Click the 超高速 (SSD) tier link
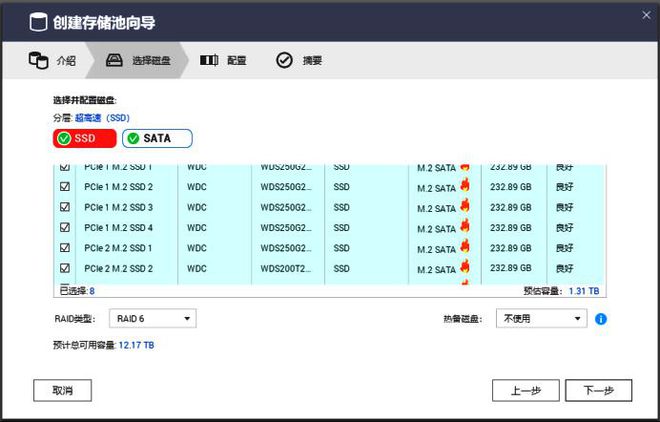 pos(102,118)
